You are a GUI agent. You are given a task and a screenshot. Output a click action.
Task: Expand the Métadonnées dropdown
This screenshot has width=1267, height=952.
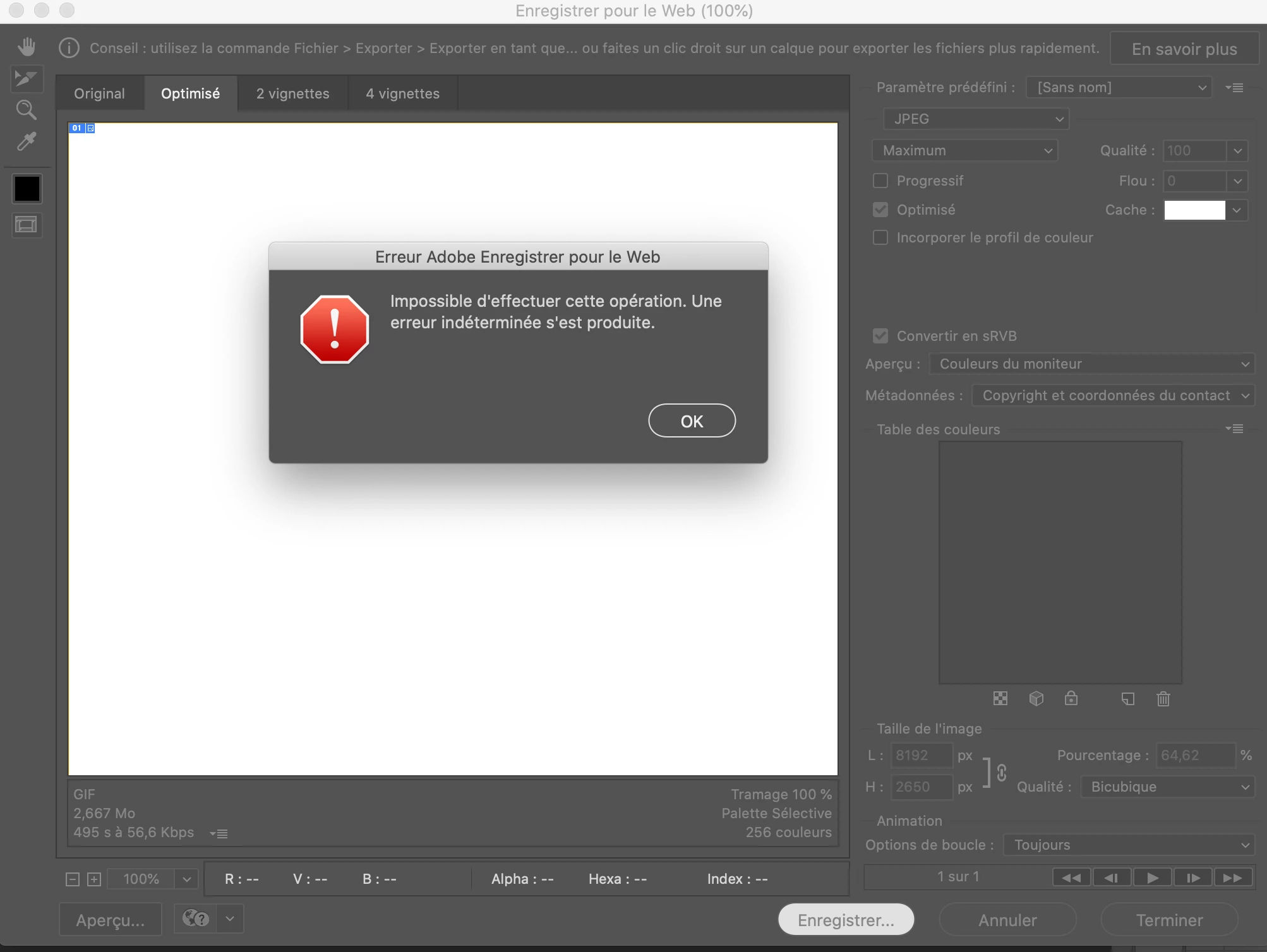(x=1113, y=396)
